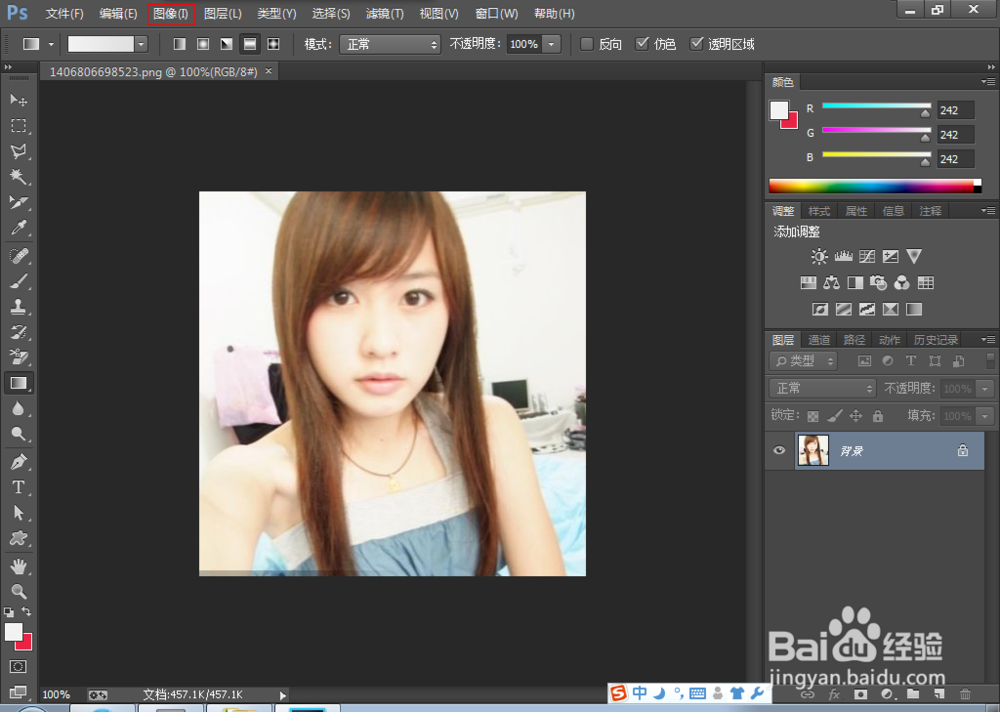Select the Hand tool
The width and height of the screenshot is (1000, 712).
point(18,566)
